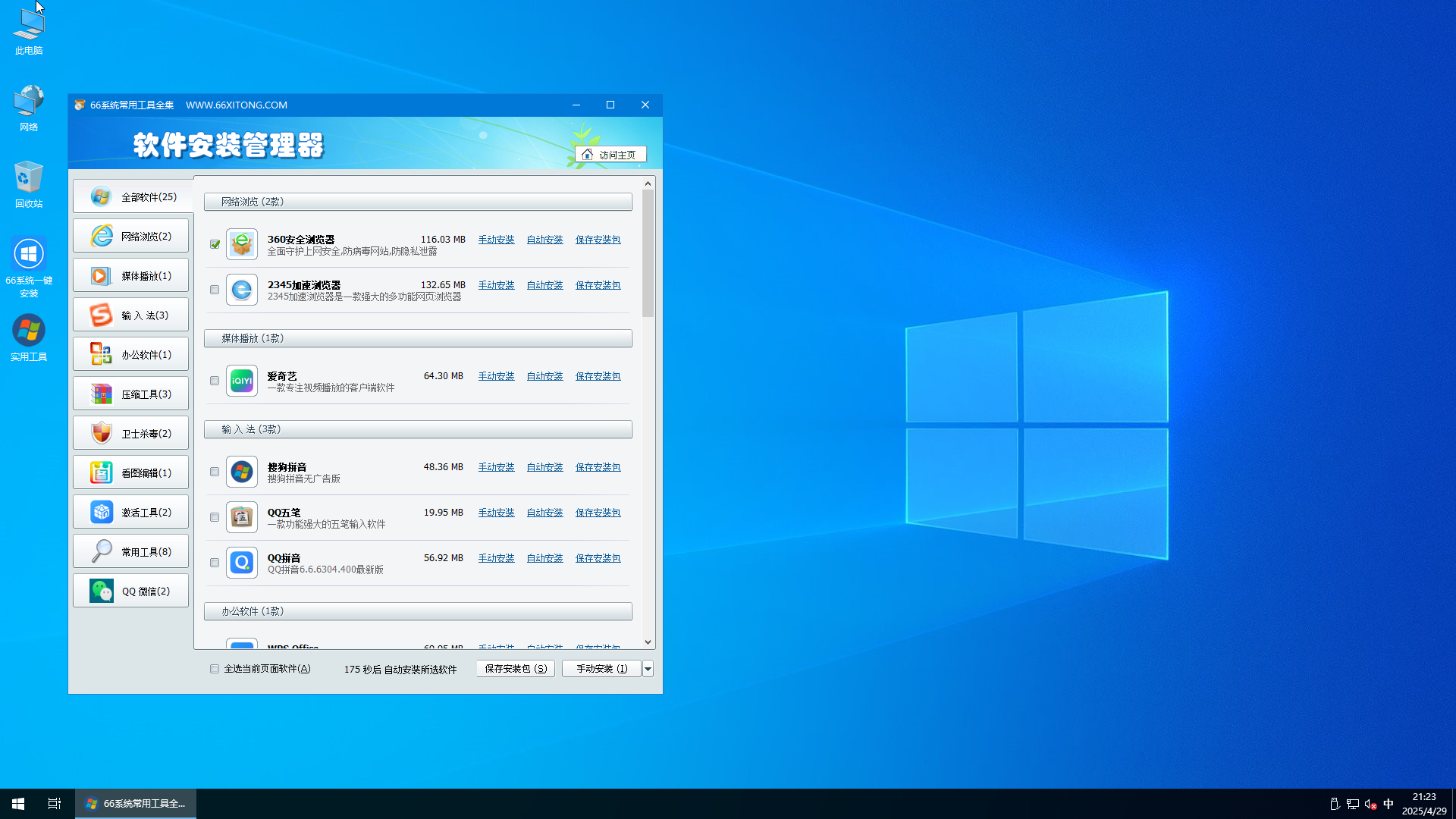Select the 输入法(3) category tab
Image resolution: width=1456 pixels, height=819 pixels.
130,315
